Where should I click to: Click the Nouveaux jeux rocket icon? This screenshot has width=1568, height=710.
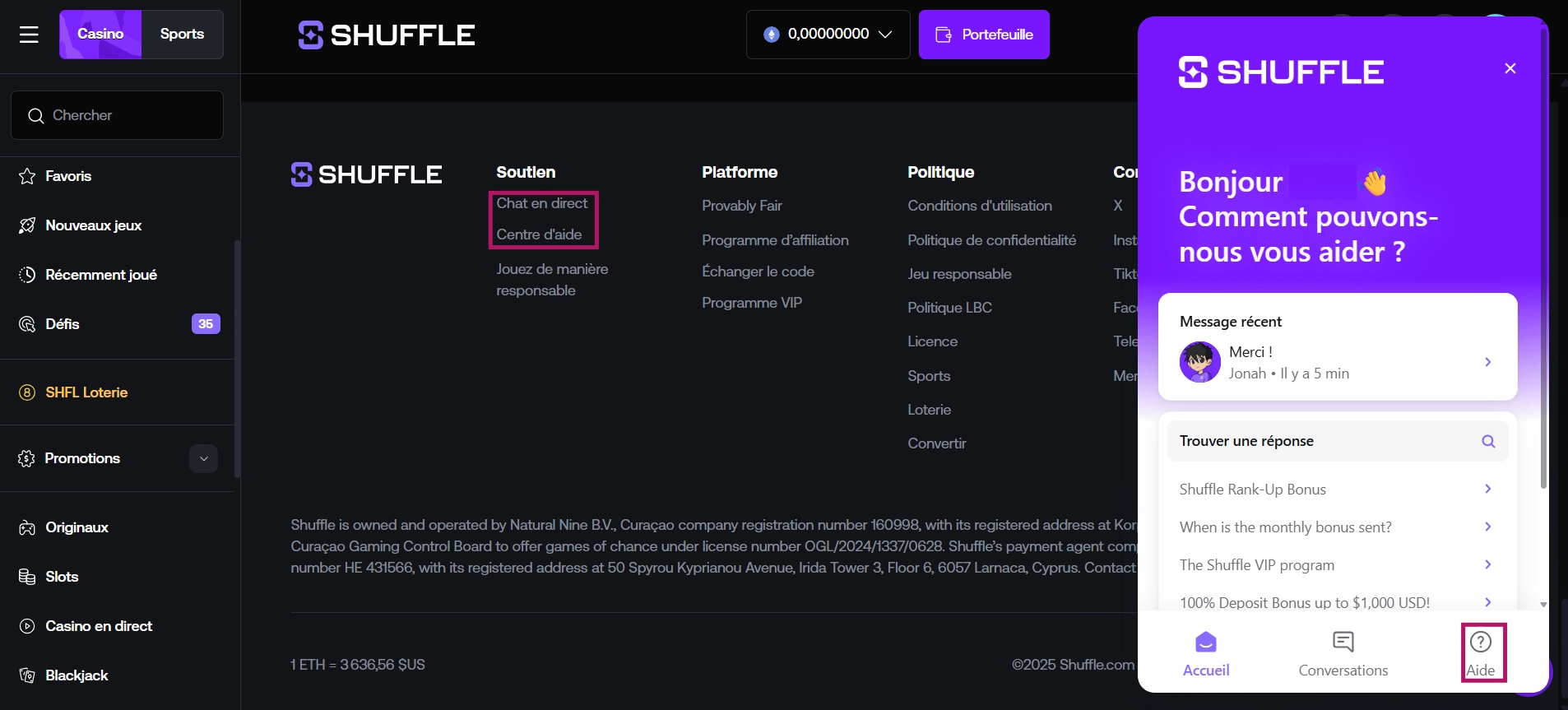click(27, 225)
